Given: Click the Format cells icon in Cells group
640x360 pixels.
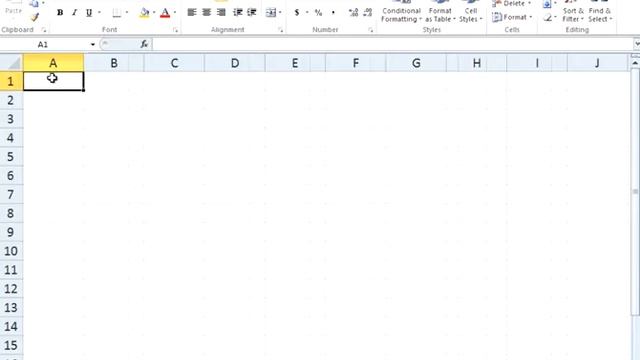Looking at the screenshot, I should click(497, 17).
